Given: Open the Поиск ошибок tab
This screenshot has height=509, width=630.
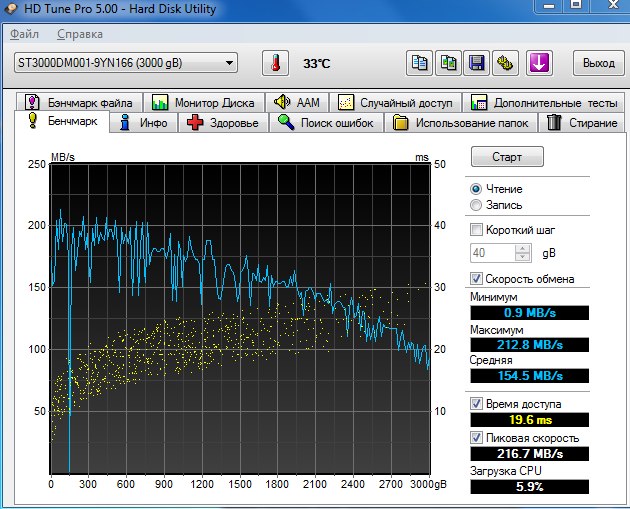Looking at the screenshot, I should point(325,123).
